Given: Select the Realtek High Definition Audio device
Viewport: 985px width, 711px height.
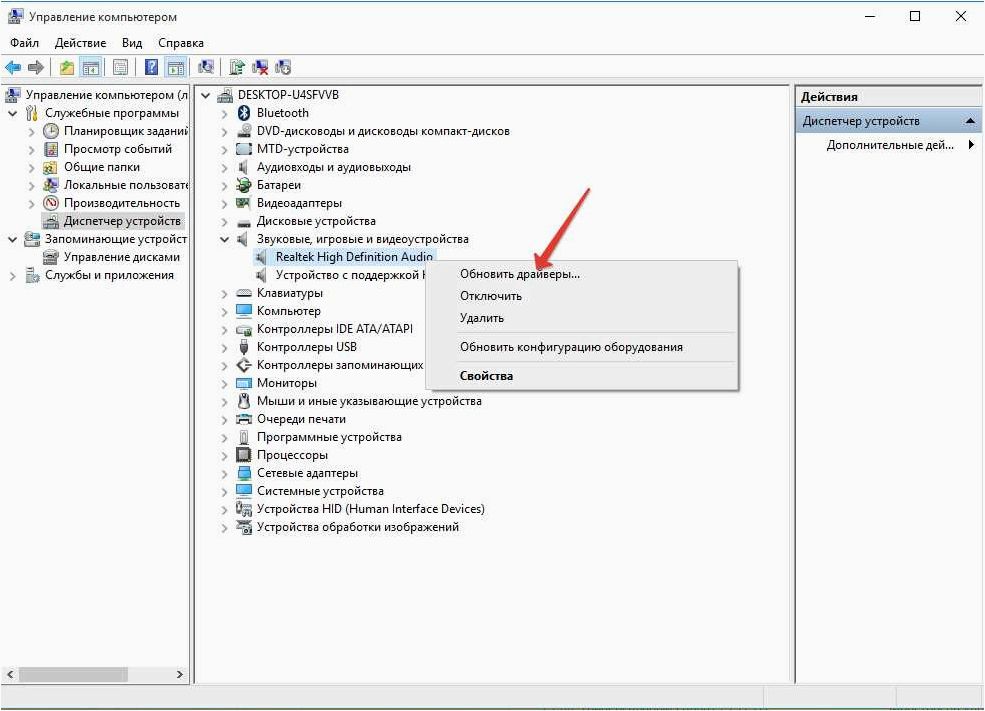Looking at the screenshot, I should coord(354,257).
